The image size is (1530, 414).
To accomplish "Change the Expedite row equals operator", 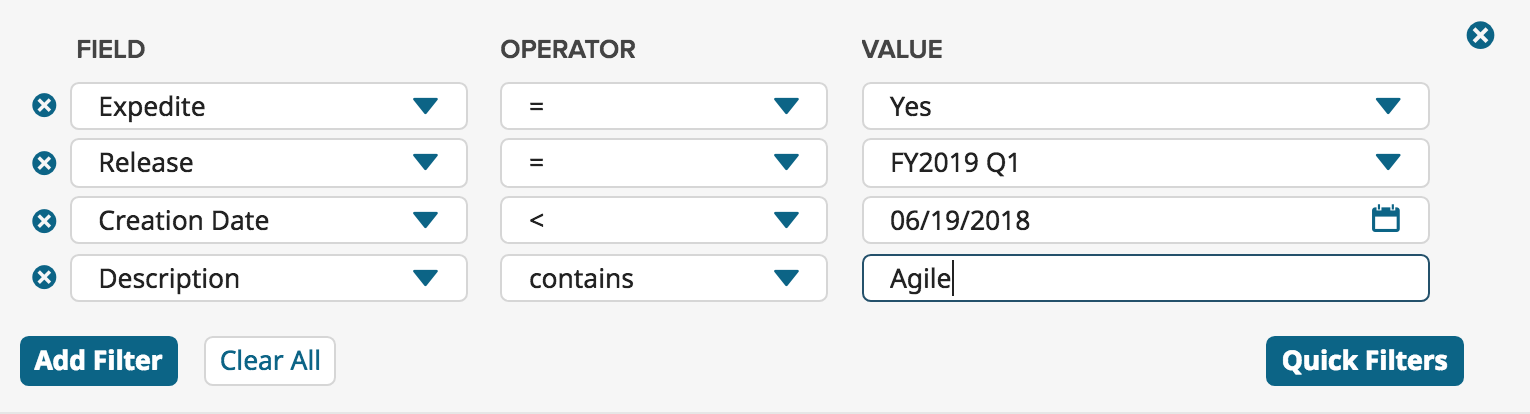I will point(664,106).
